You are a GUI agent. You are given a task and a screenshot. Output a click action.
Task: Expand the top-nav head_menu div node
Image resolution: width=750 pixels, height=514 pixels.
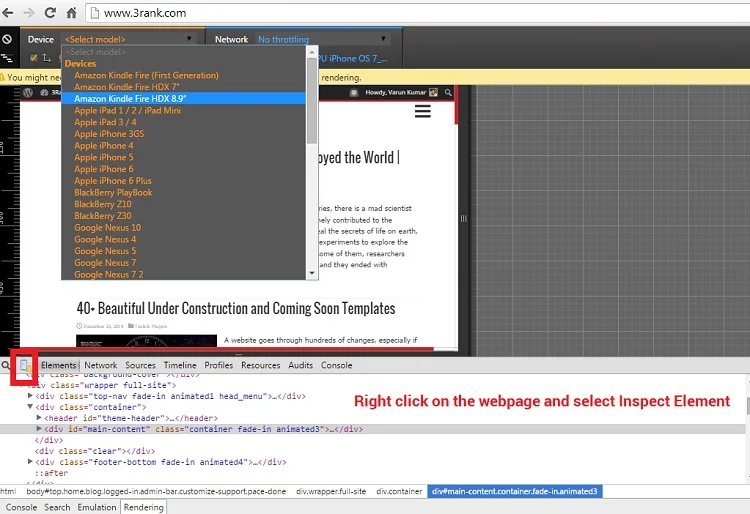(x=30, y=396)
